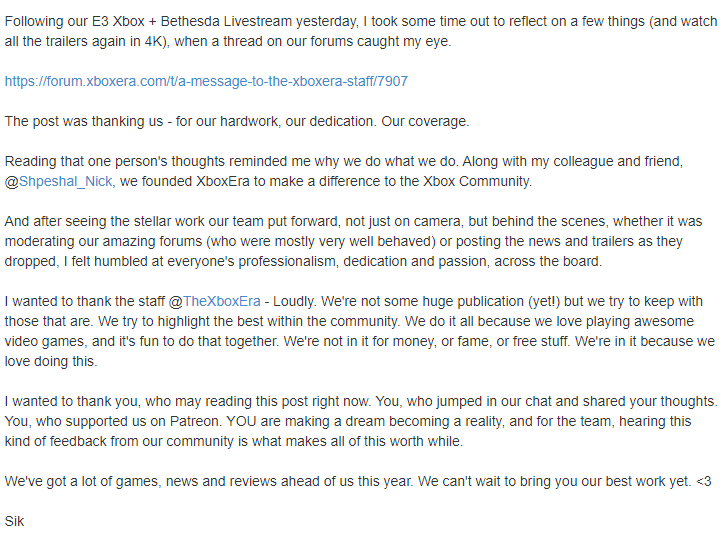The width and height of the screenshot is (726, 539).
Task: Click the @Shpeshal_Nick mention link
Action: click(x=61, y=181)
